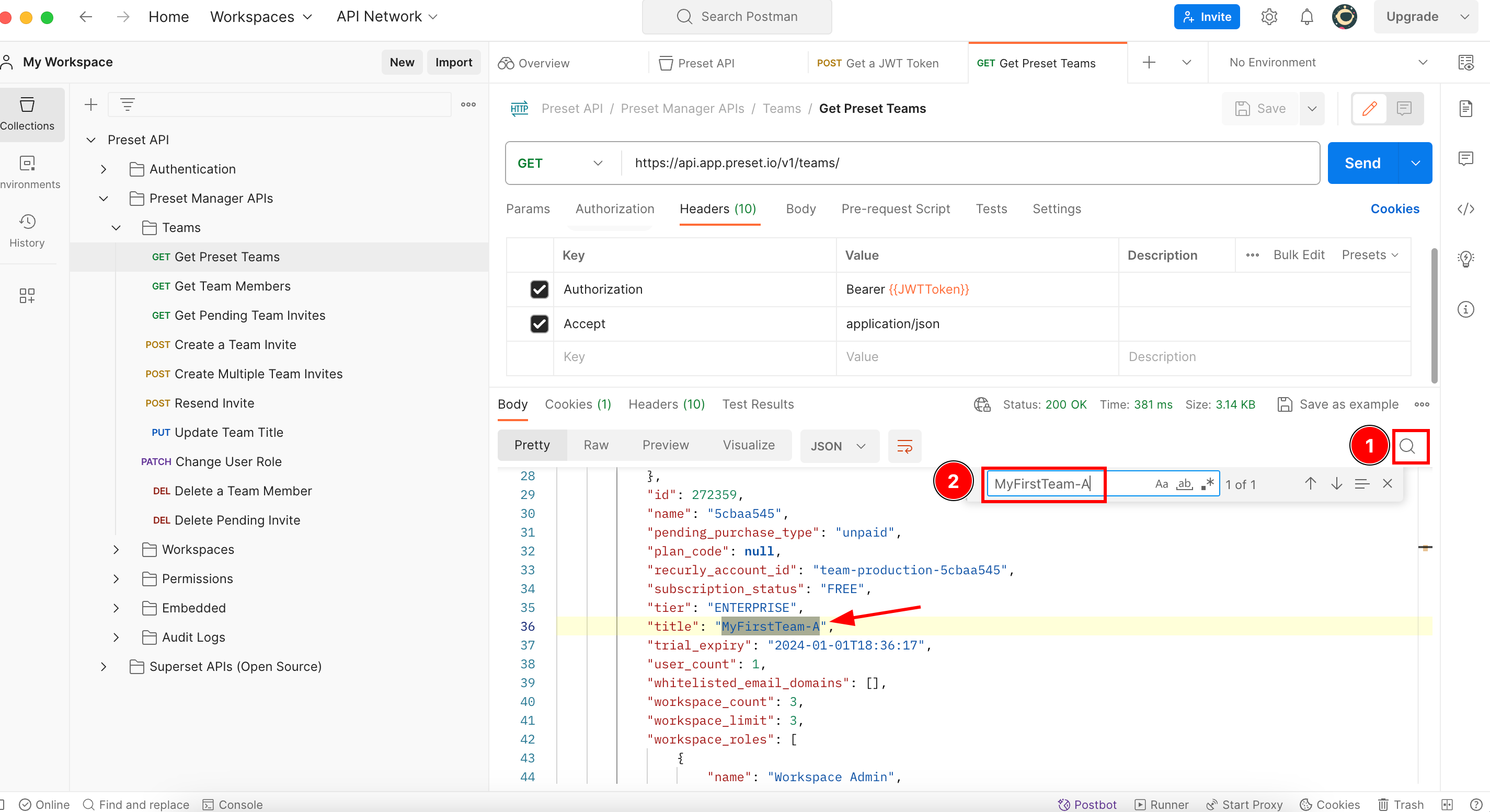The height and width of the screenshot is (812, 1490).
Task: Click the Send button
Action: click(x=1362, y=163)
